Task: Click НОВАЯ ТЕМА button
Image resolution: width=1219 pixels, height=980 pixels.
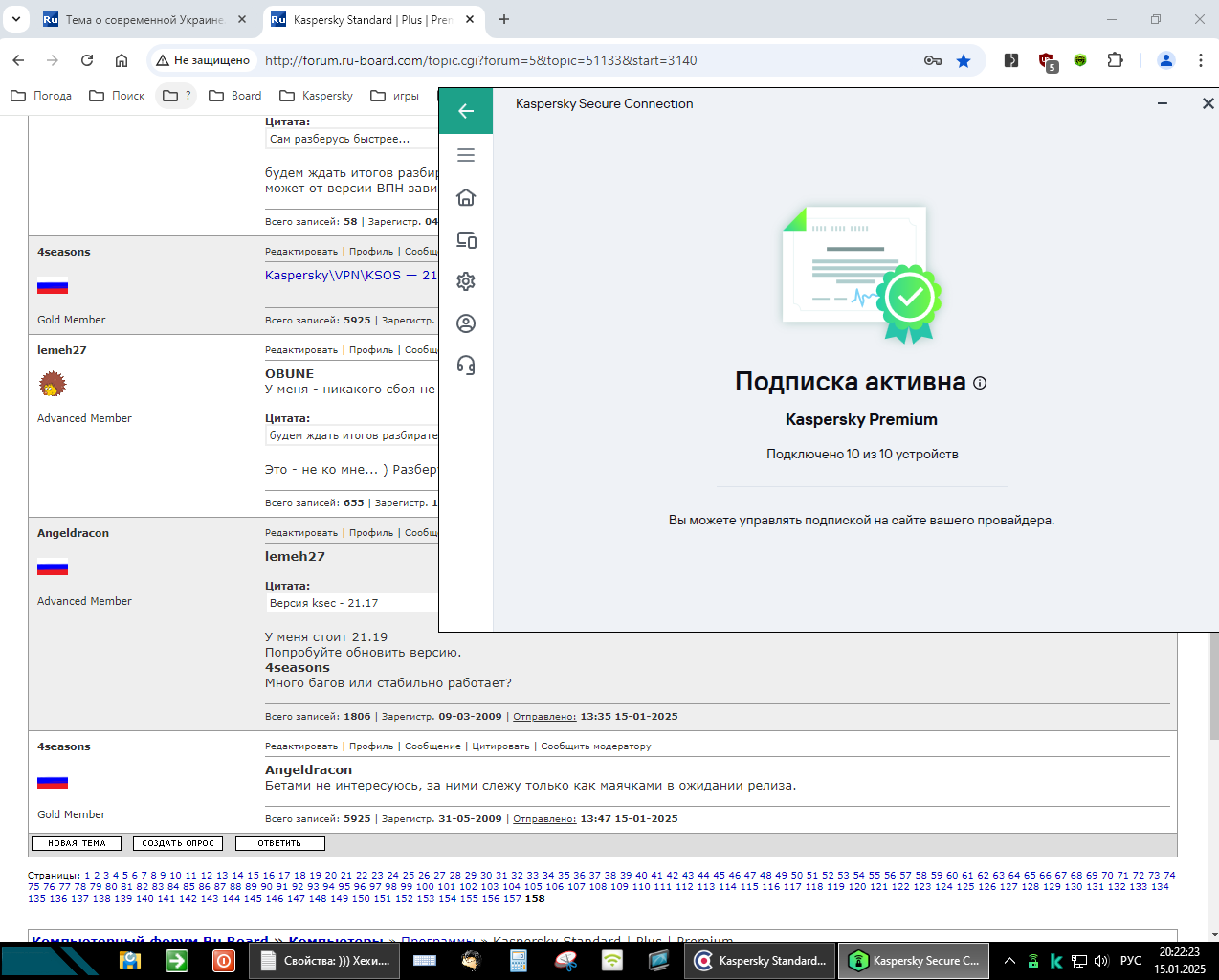Action: [x=77, y=843]
